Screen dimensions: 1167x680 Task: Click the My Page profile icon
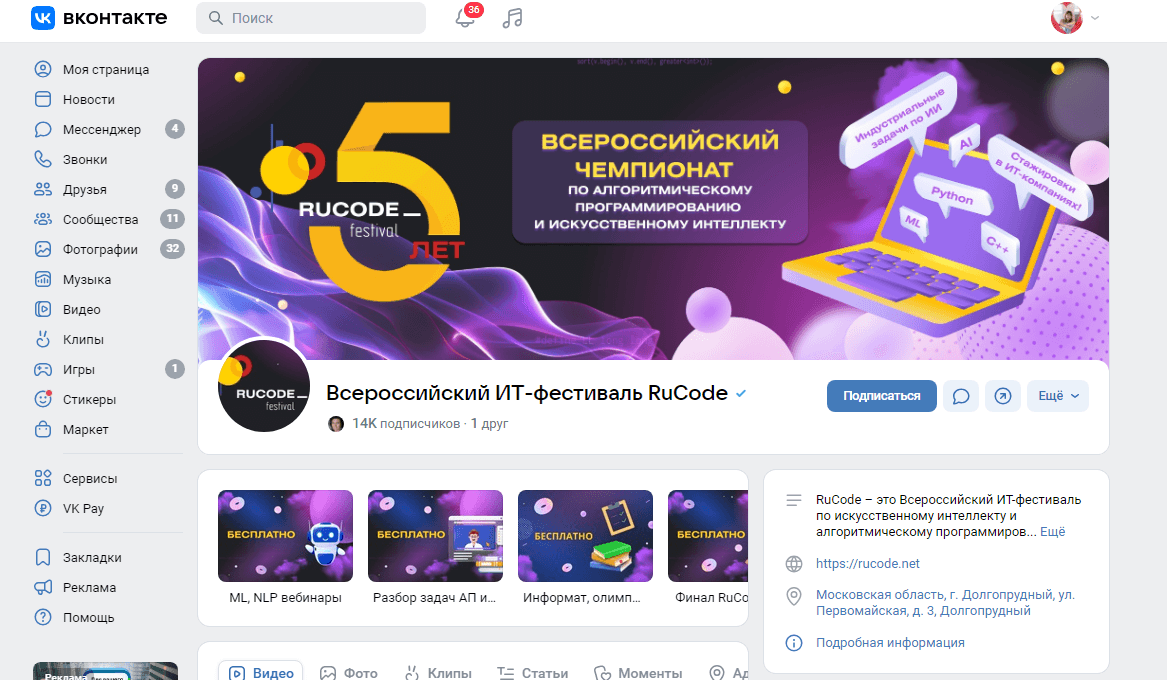tap(43, 69)
